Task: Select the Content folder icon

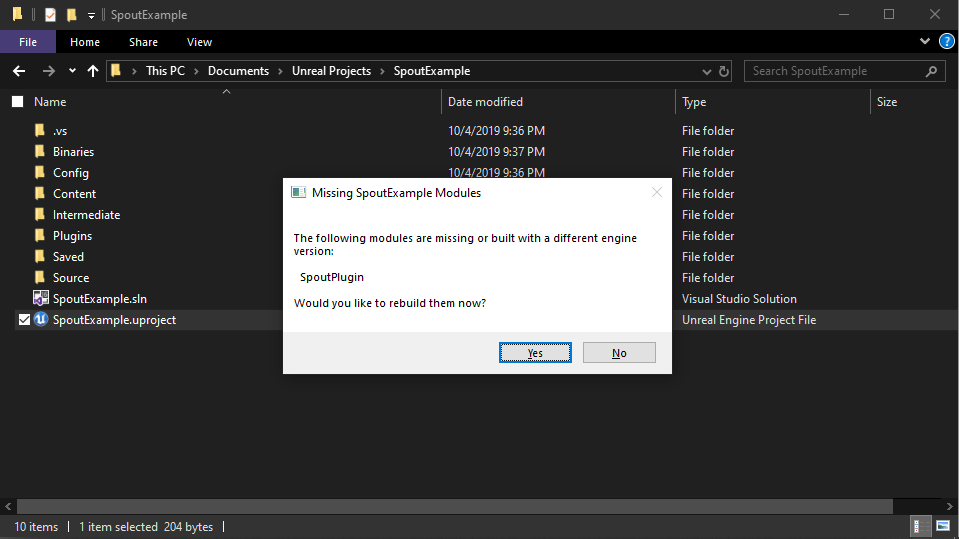Action: 40,193
